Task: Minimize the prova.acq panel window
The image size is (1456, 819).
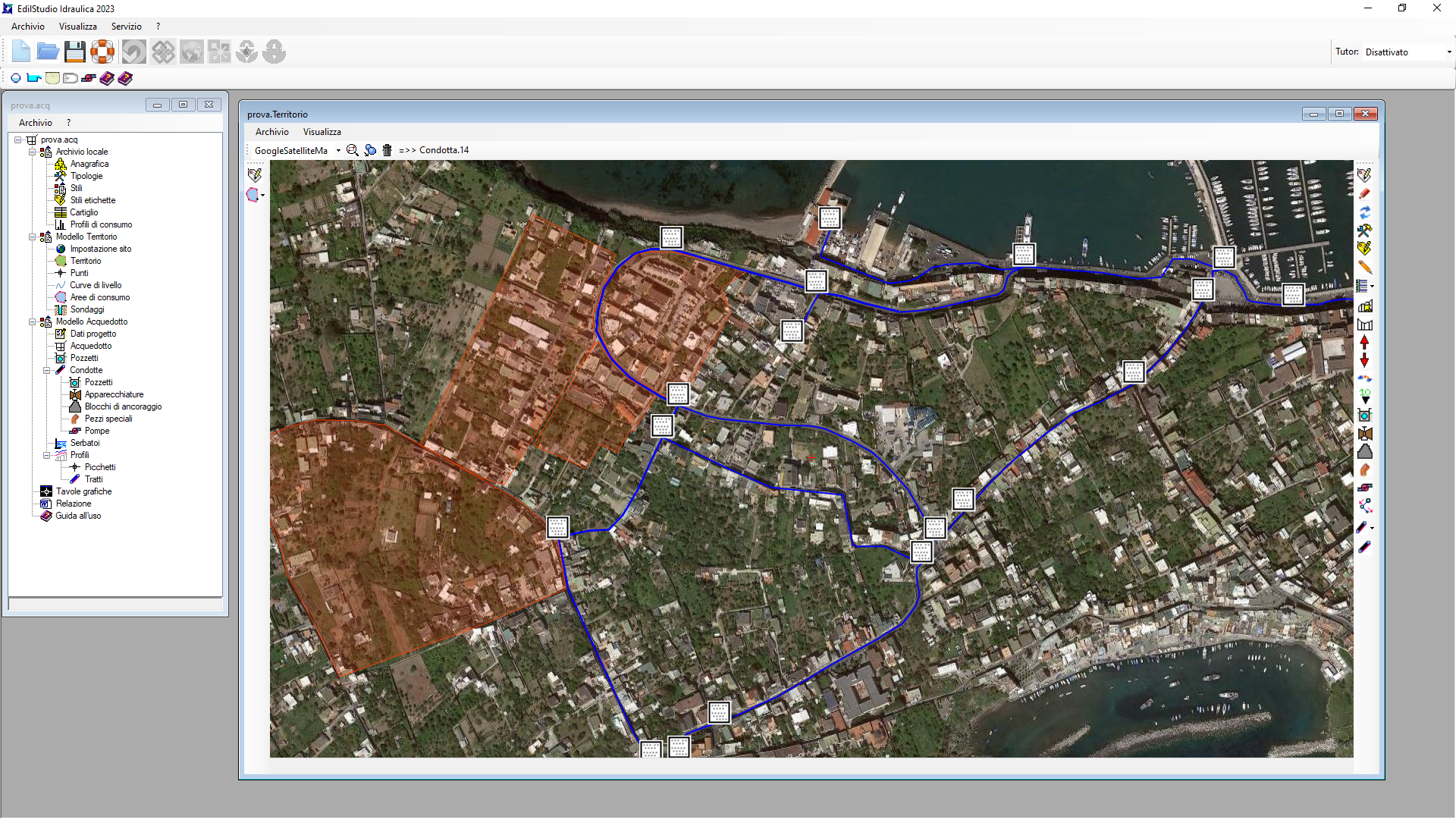Action: (157, 105)
